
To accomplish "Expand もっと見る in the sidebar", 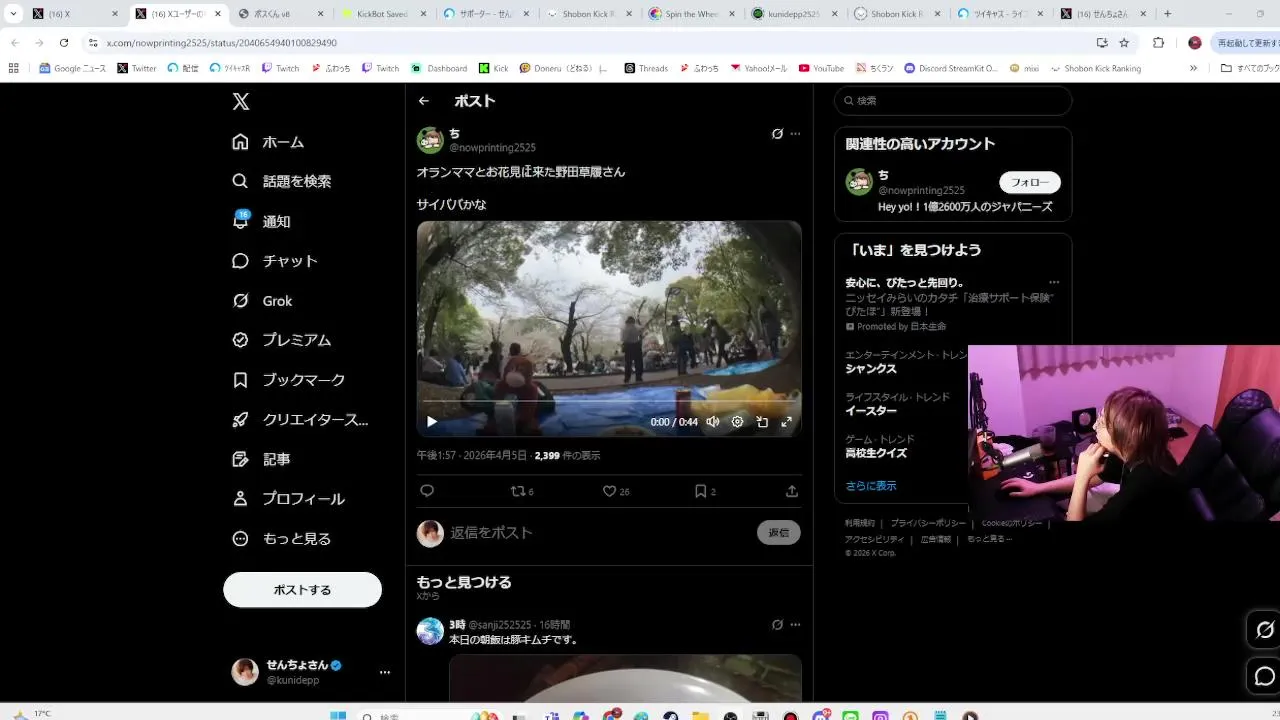I will click(281, 538).
